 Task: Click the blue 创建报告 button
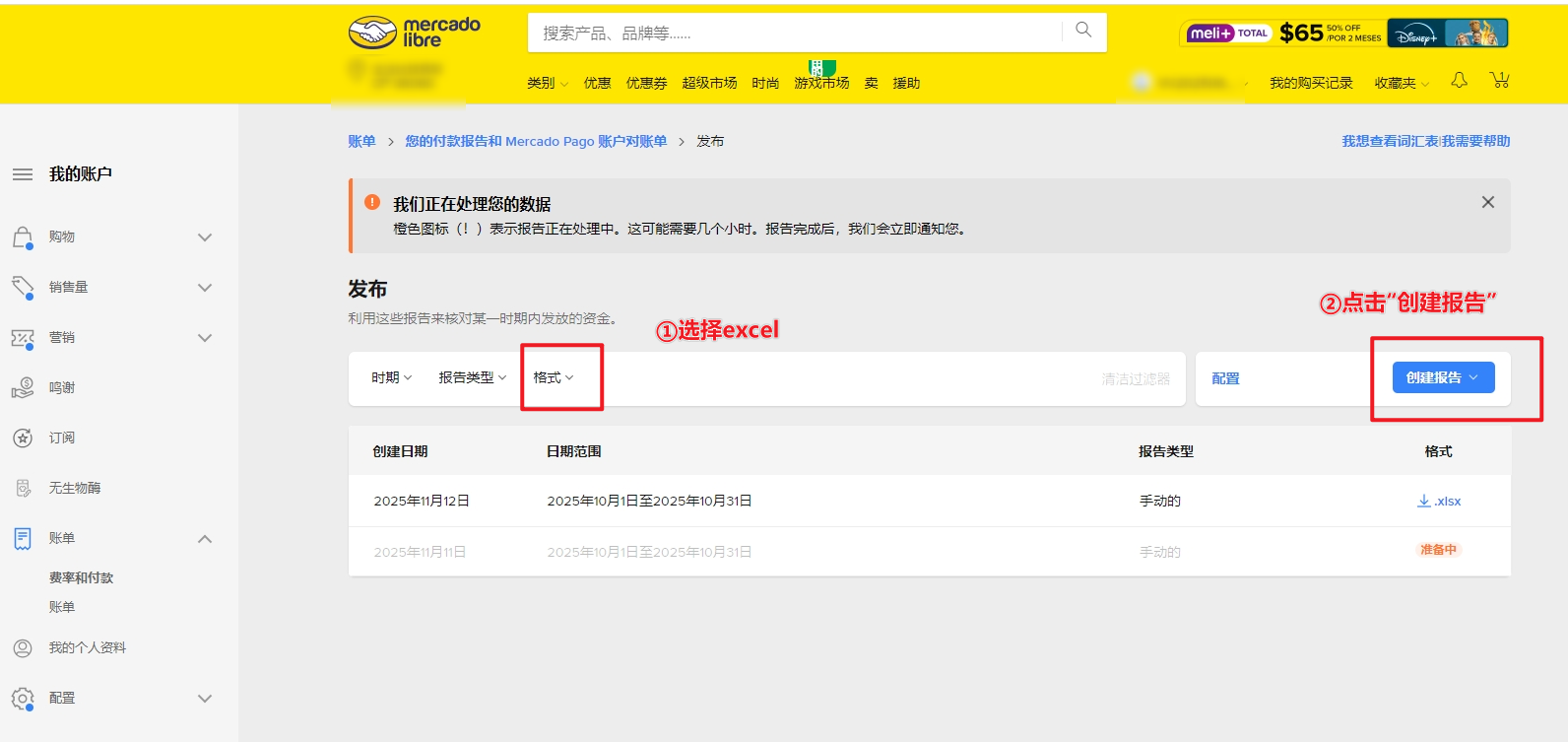pos(1442,377)
